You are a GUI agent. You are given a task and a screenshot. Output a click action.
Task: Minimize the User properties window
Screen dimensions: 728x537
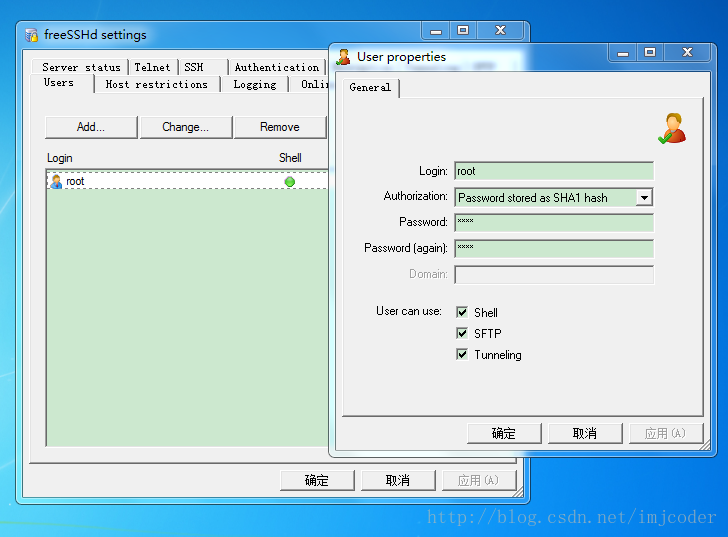(x=623, y=53)
